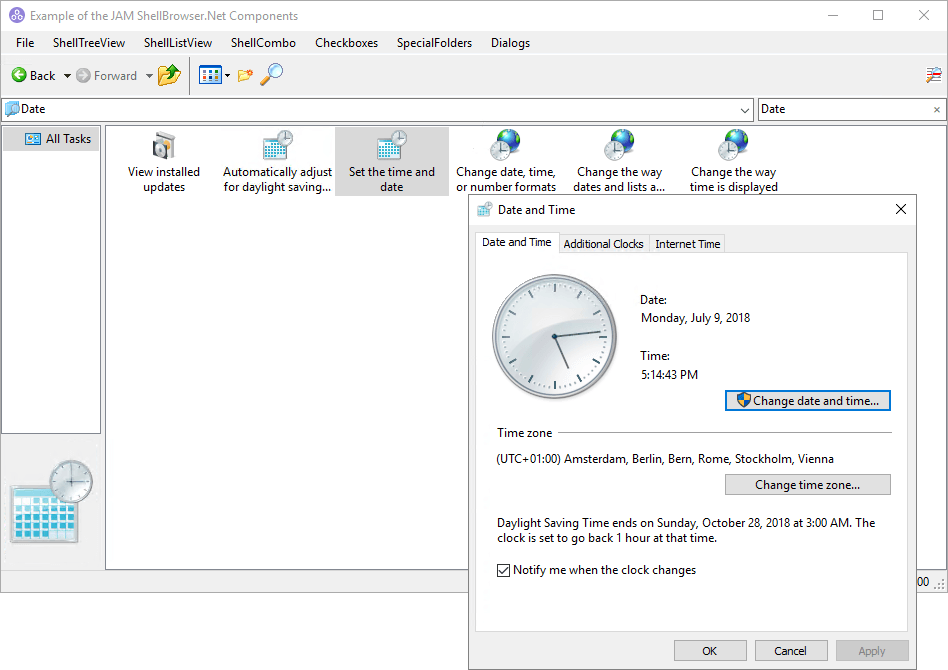
Task: Click the magnifying glass search icon
Action: [272, 75]
